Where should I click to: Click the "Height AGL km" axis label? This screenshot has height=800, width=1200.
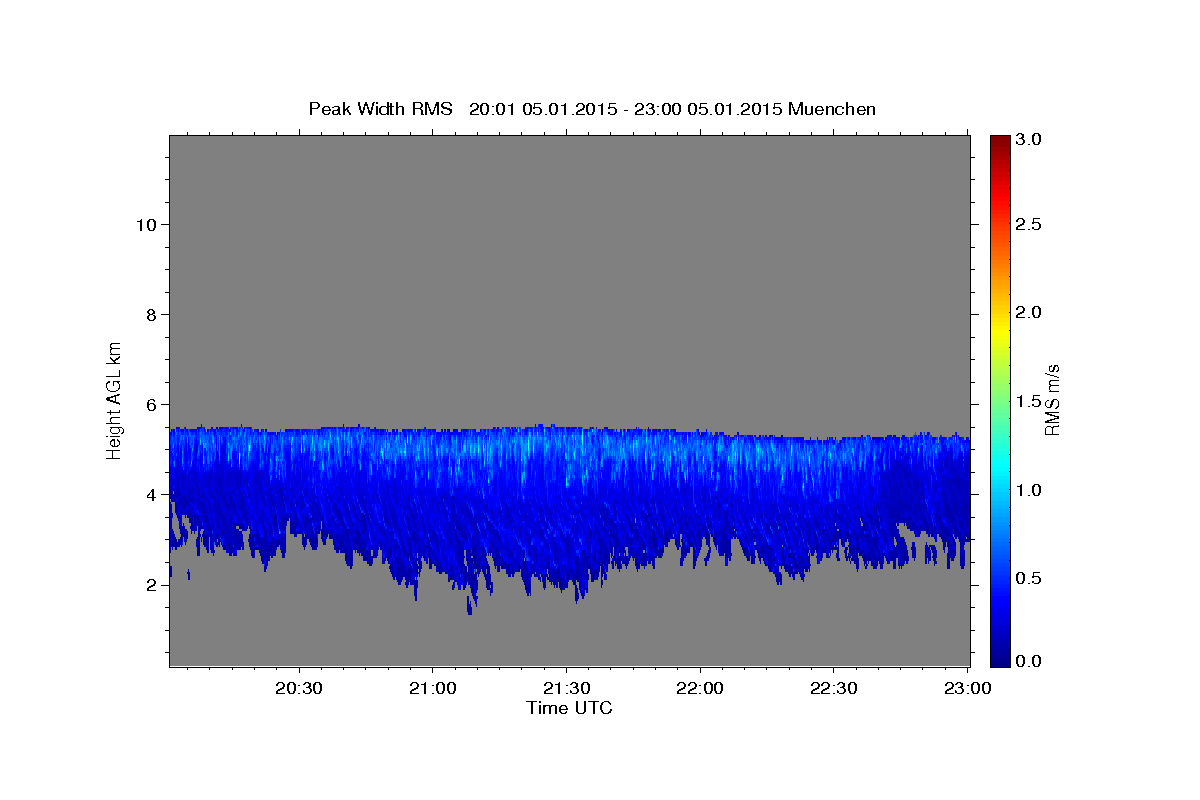coord(114,399)
